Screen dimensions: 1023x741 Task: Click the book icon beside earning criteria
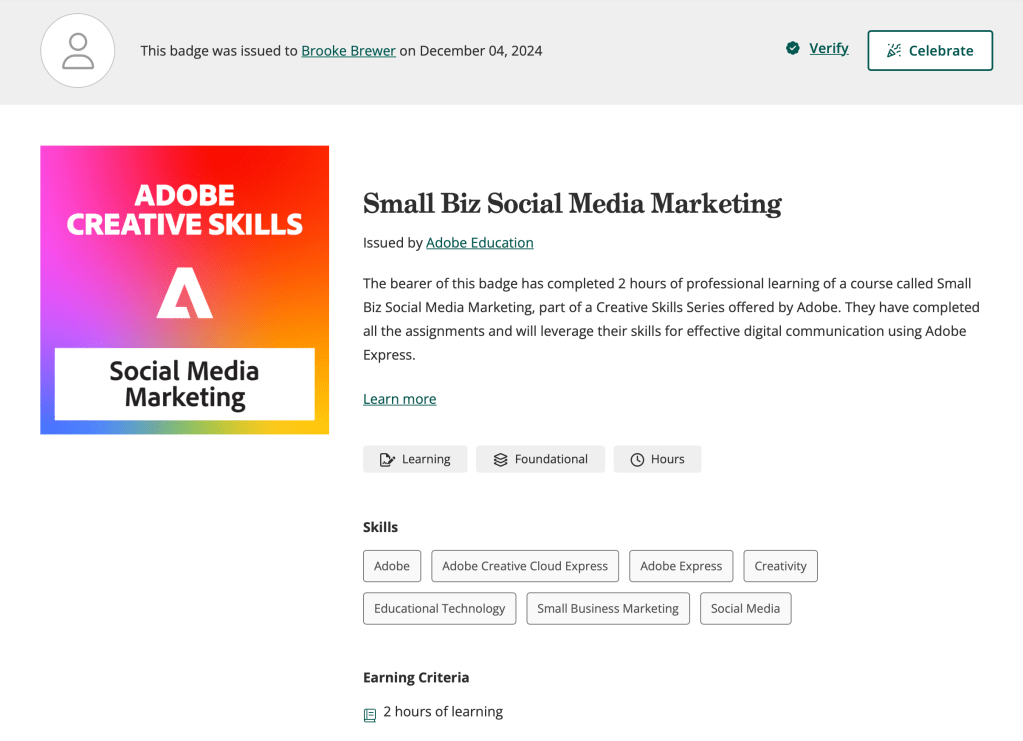coord(370,714)
